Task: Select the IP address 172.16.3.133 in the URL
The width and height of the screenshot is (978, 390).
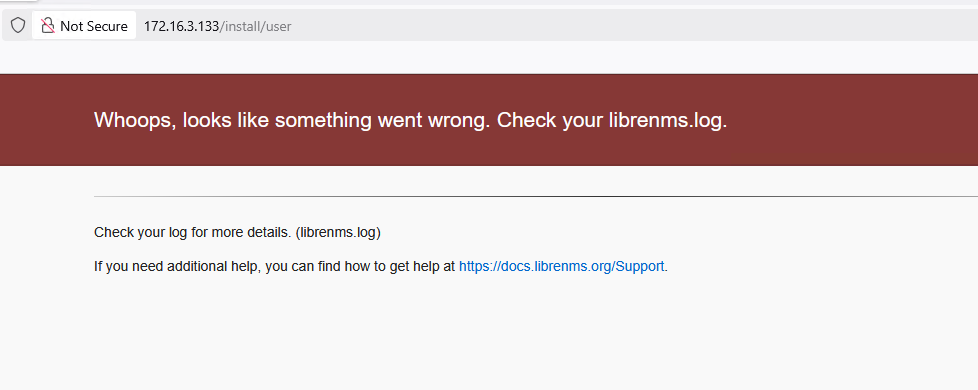Action: (x=182, y=26)
